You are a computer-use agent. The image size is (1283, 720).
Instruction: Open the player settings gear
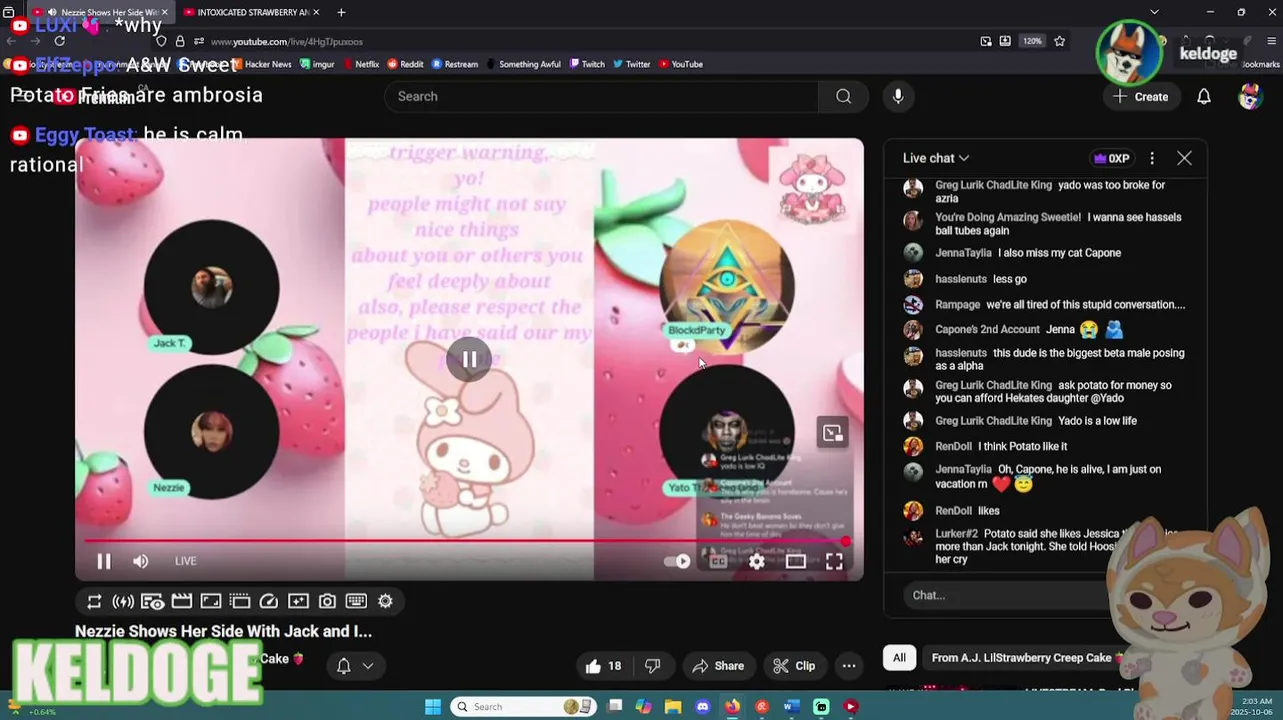pos(757,561)
